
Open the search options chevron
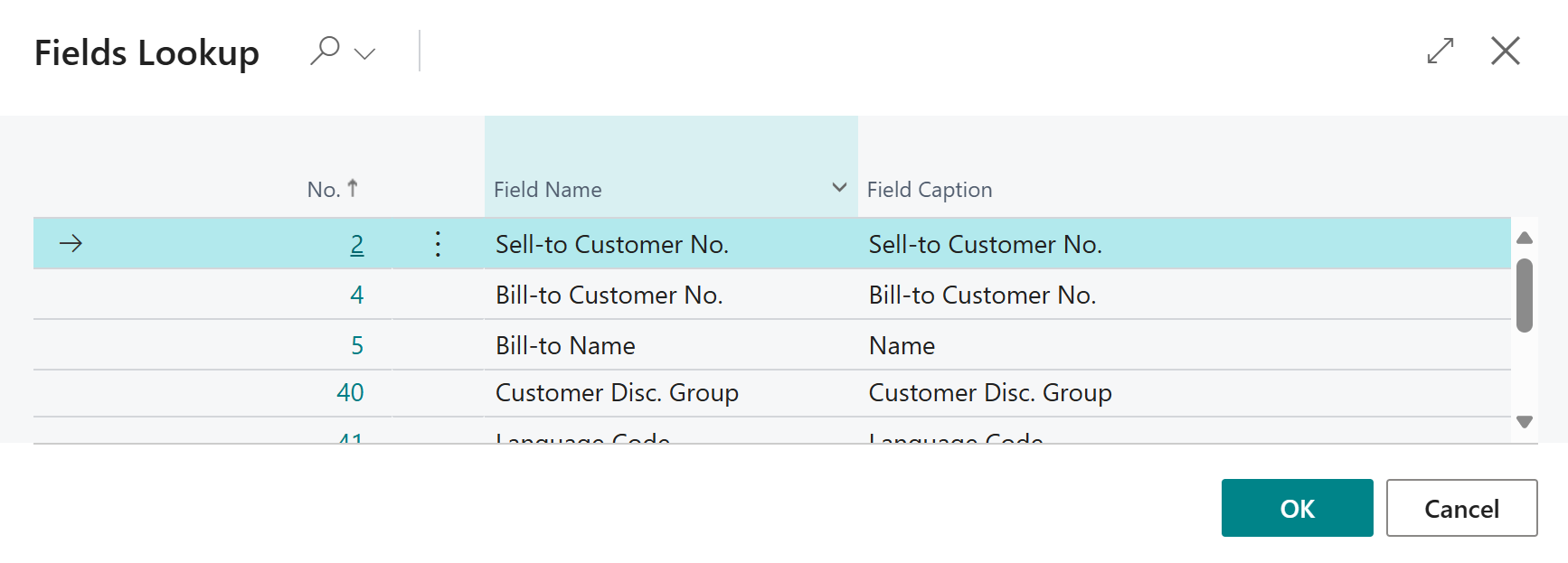[x=365, y=53]
